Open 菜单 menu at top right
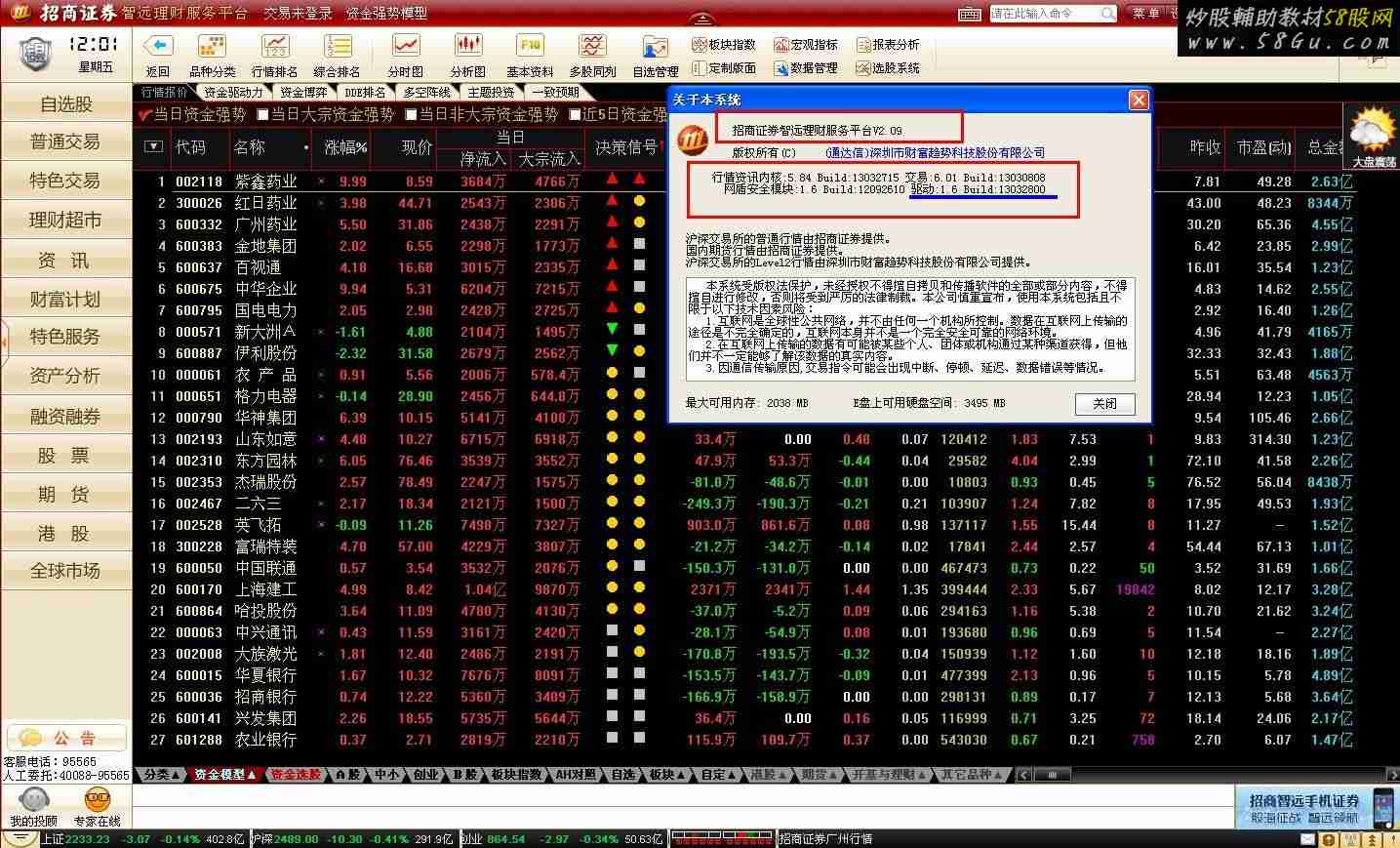The height and width of the screenshot is (848, 1400). (x=1146, y=14)
